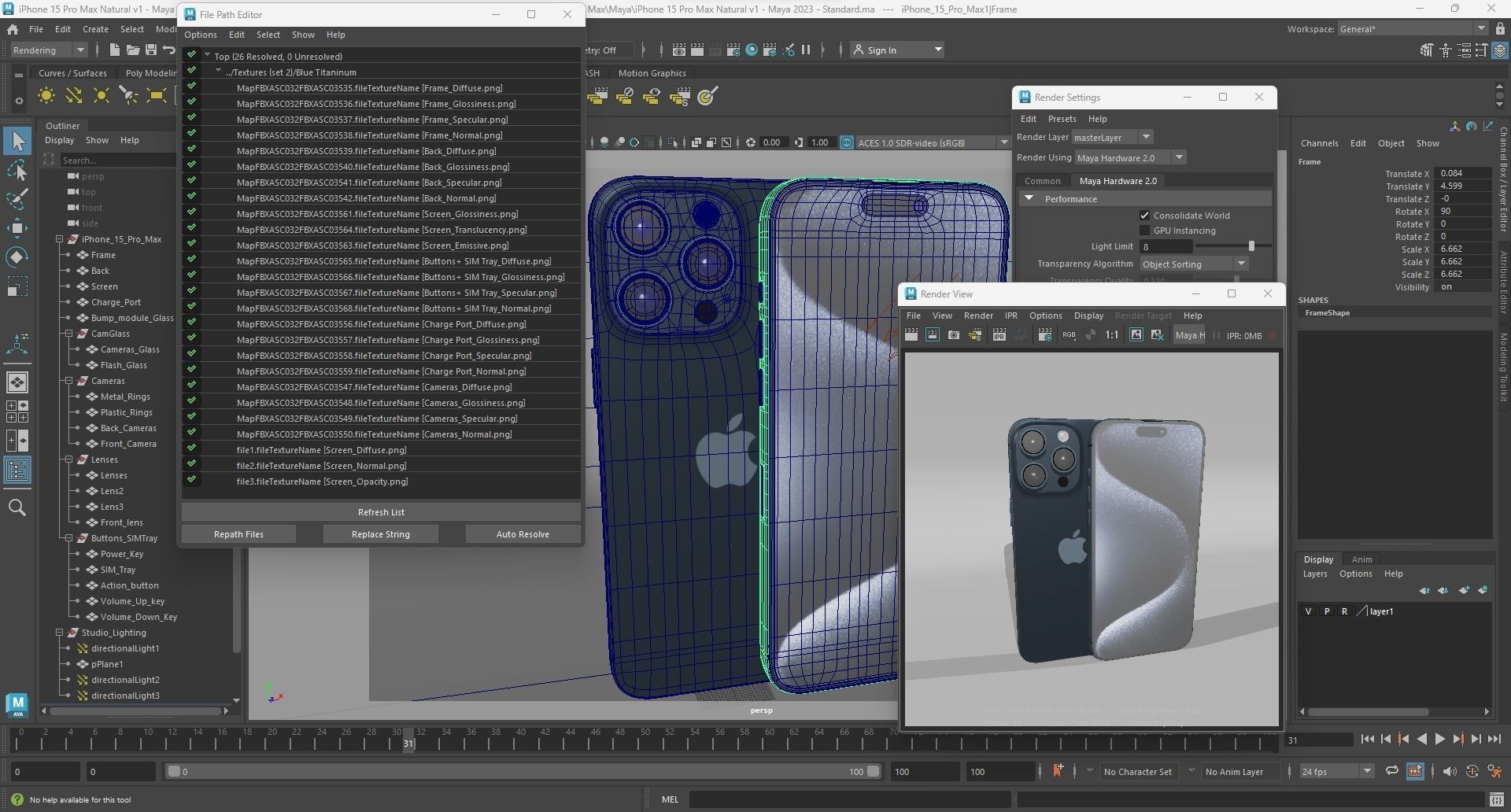Viewport: 1511px width, 812px height.
Task: Open Options menu in File Path Editor
Action: click(201, 35)
